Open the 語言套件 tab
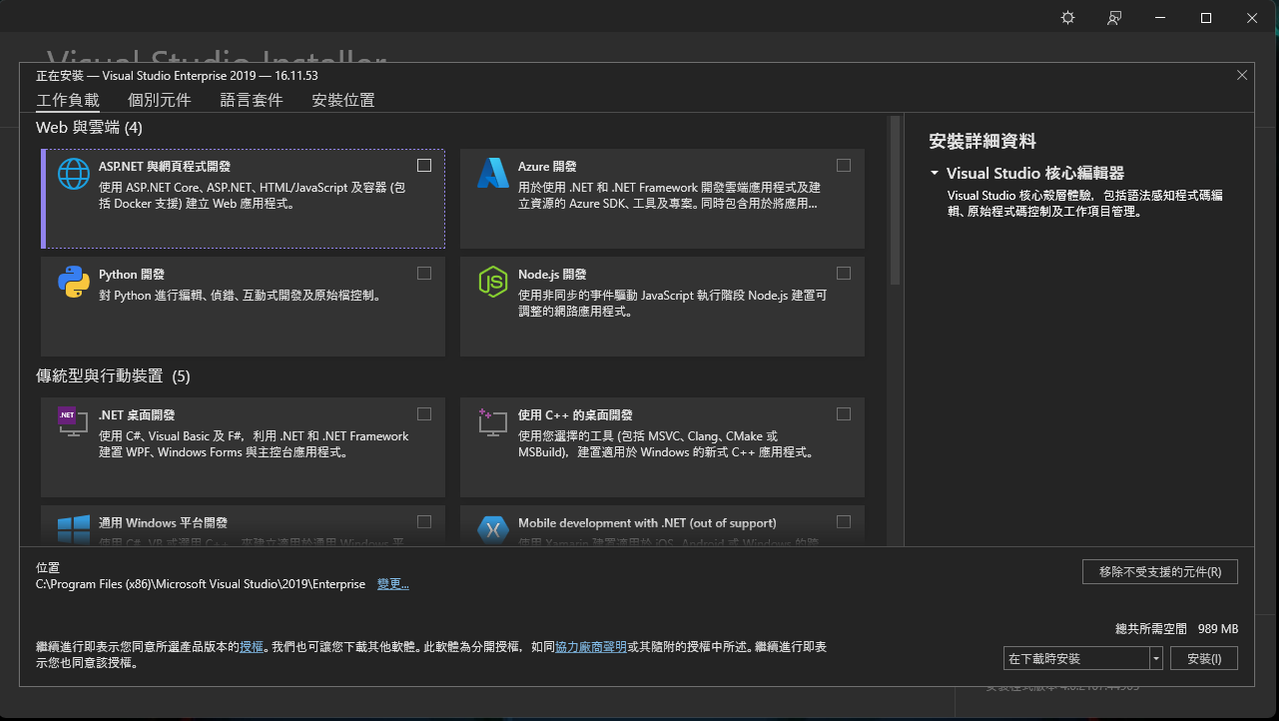Viewport: 1279px width, 721px height. (251, 99)
